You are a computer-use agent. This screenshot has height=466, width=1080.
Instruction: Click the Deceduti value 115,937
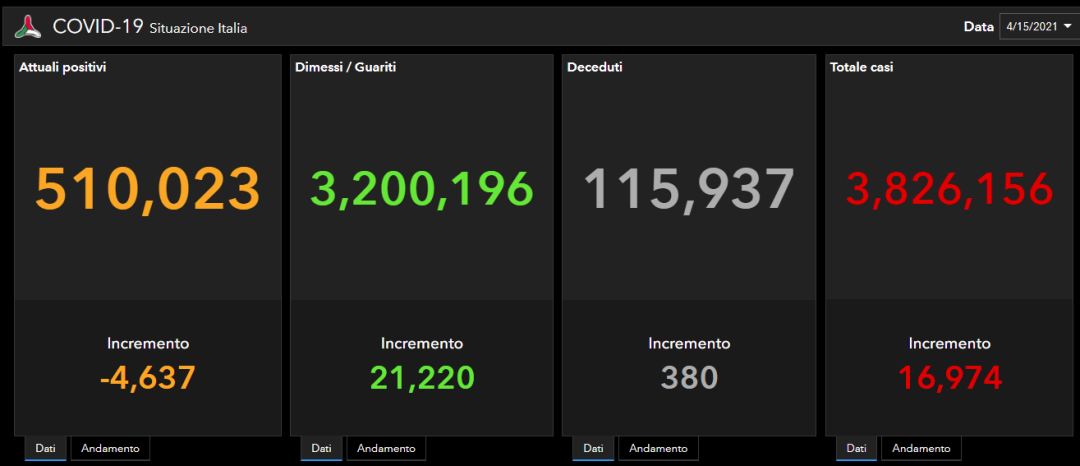pyautogui.click(x=689, y=189)
